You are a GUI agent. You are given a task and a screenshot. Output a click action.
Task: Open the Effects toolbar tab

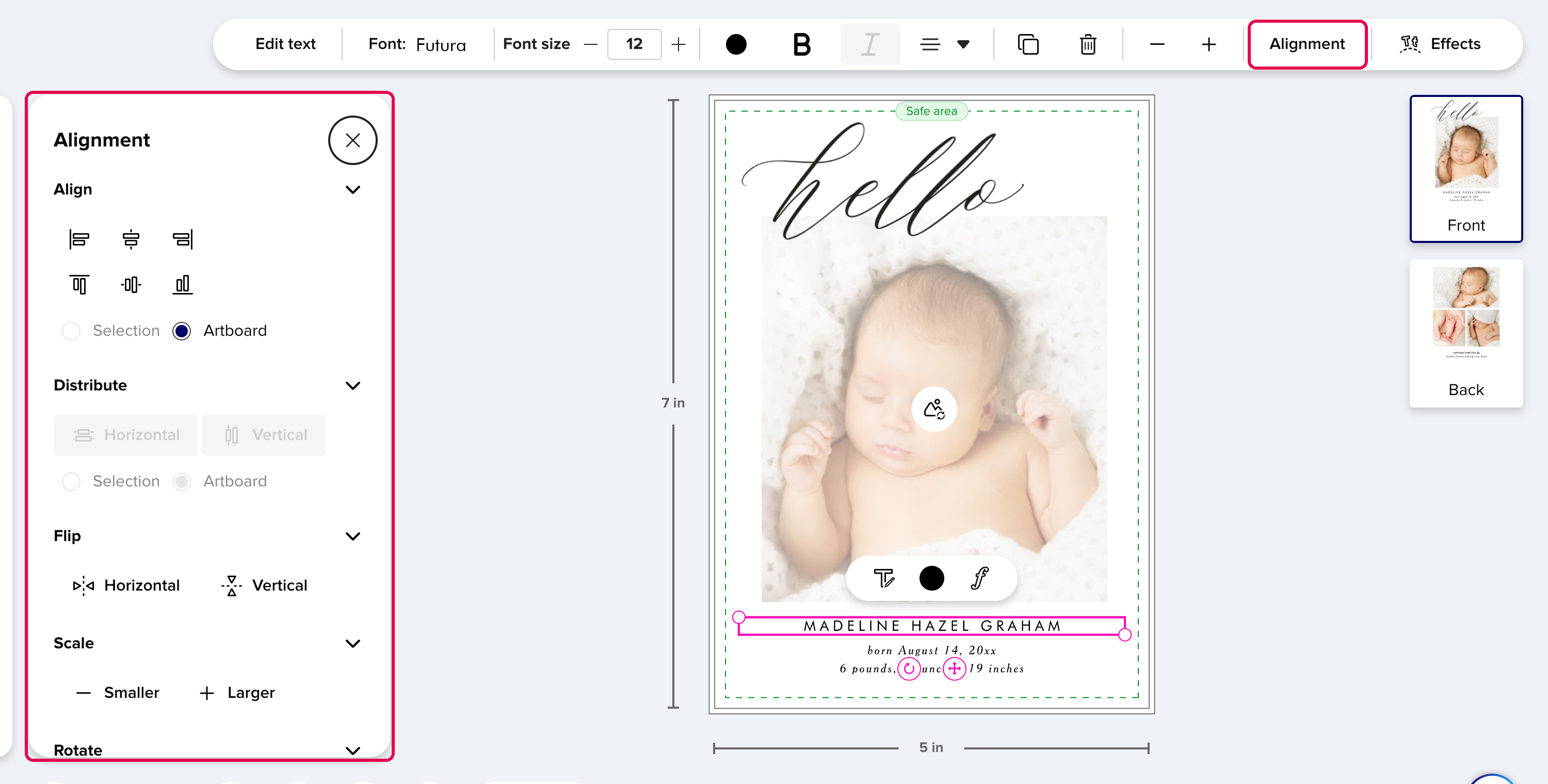coord(1440,44)
